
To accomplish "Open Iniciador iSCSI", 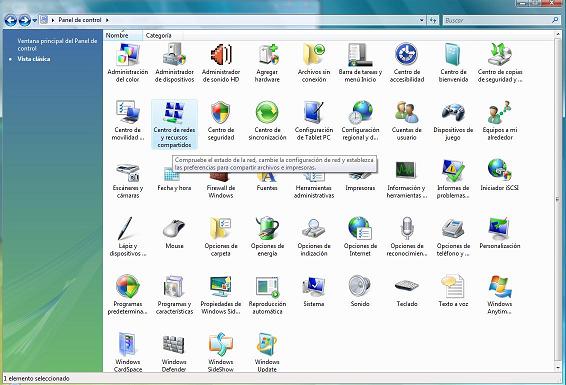I will [500, 175].
